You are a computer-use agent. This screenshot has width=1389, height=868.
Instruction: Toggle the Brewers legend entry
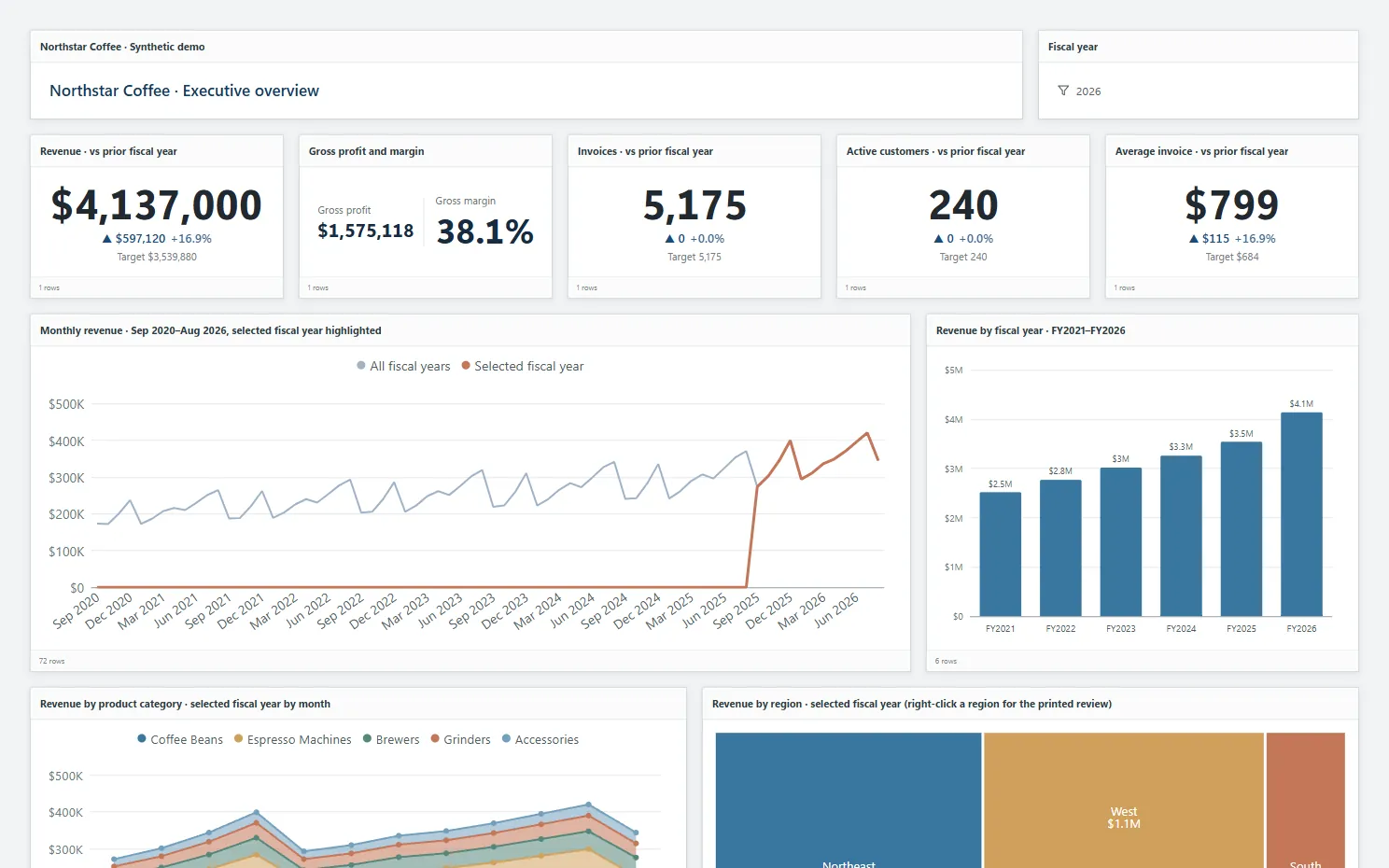391,739
